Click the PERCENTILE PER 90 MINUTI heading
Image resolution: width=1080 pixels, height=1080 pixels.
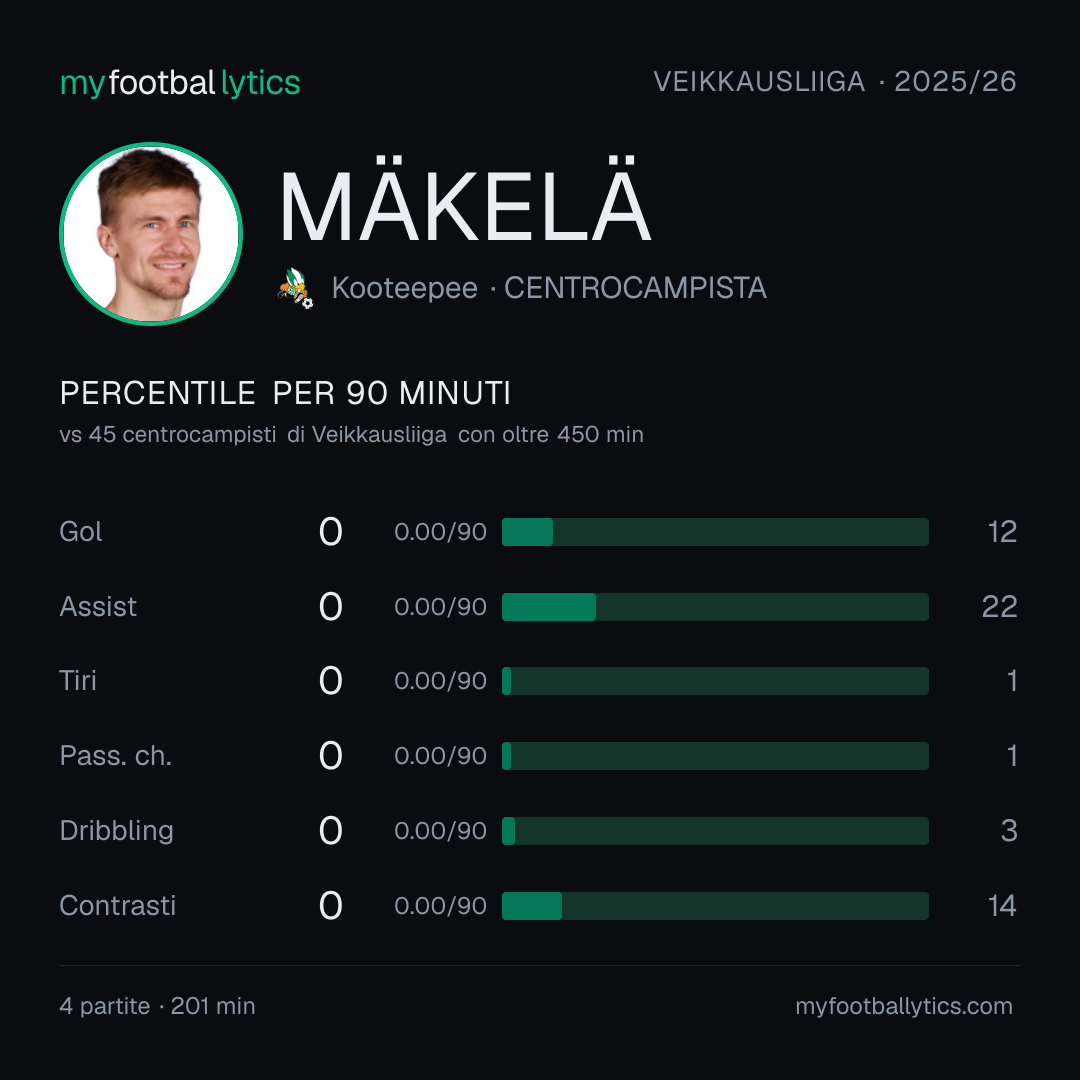pyautogui.click(x=285, y=393)
